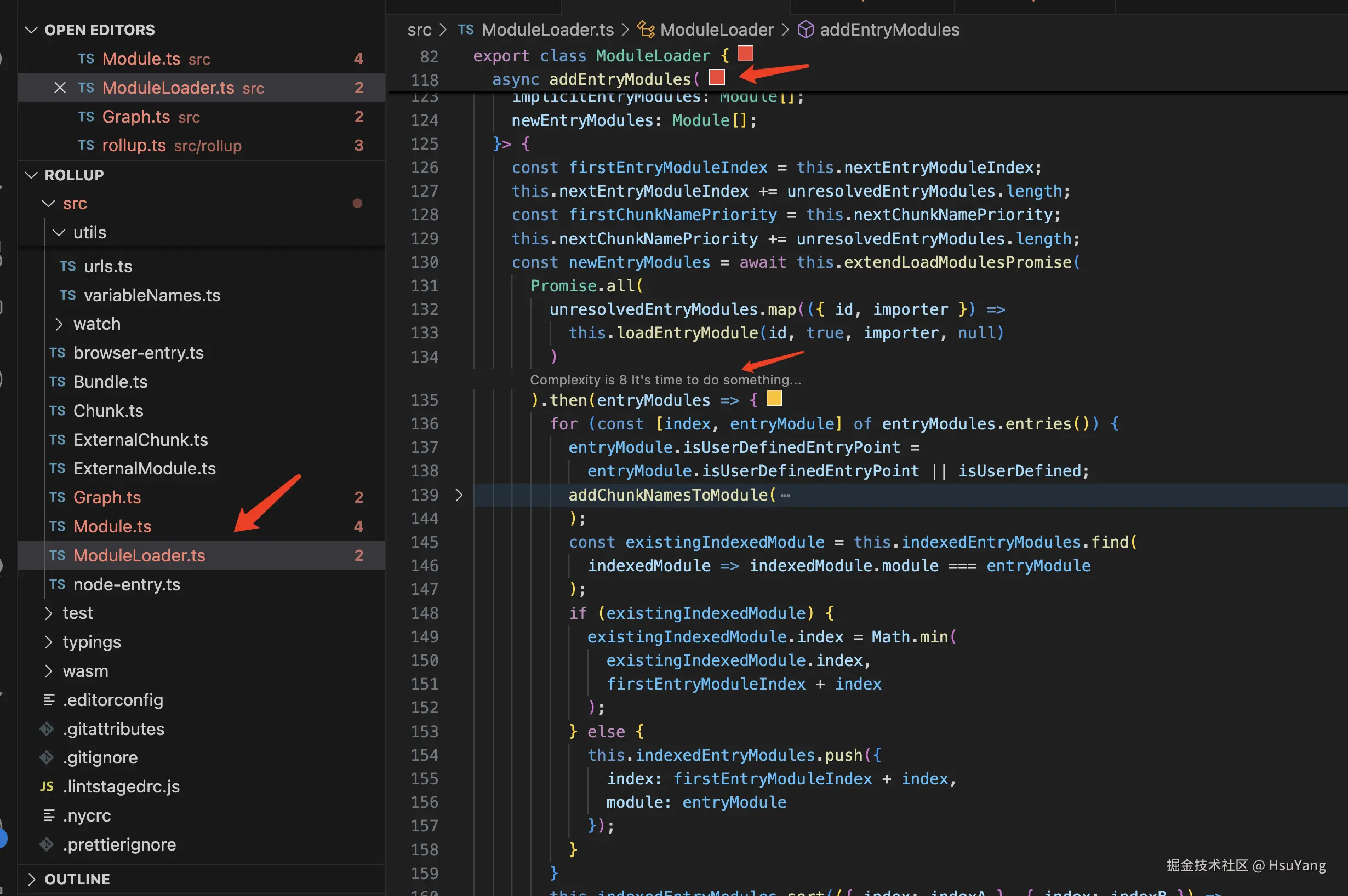The height and width of the screenshot is (896, 1348).
Task: Click the git icon beside .prettierignore
Action: [x=47, y=845]
